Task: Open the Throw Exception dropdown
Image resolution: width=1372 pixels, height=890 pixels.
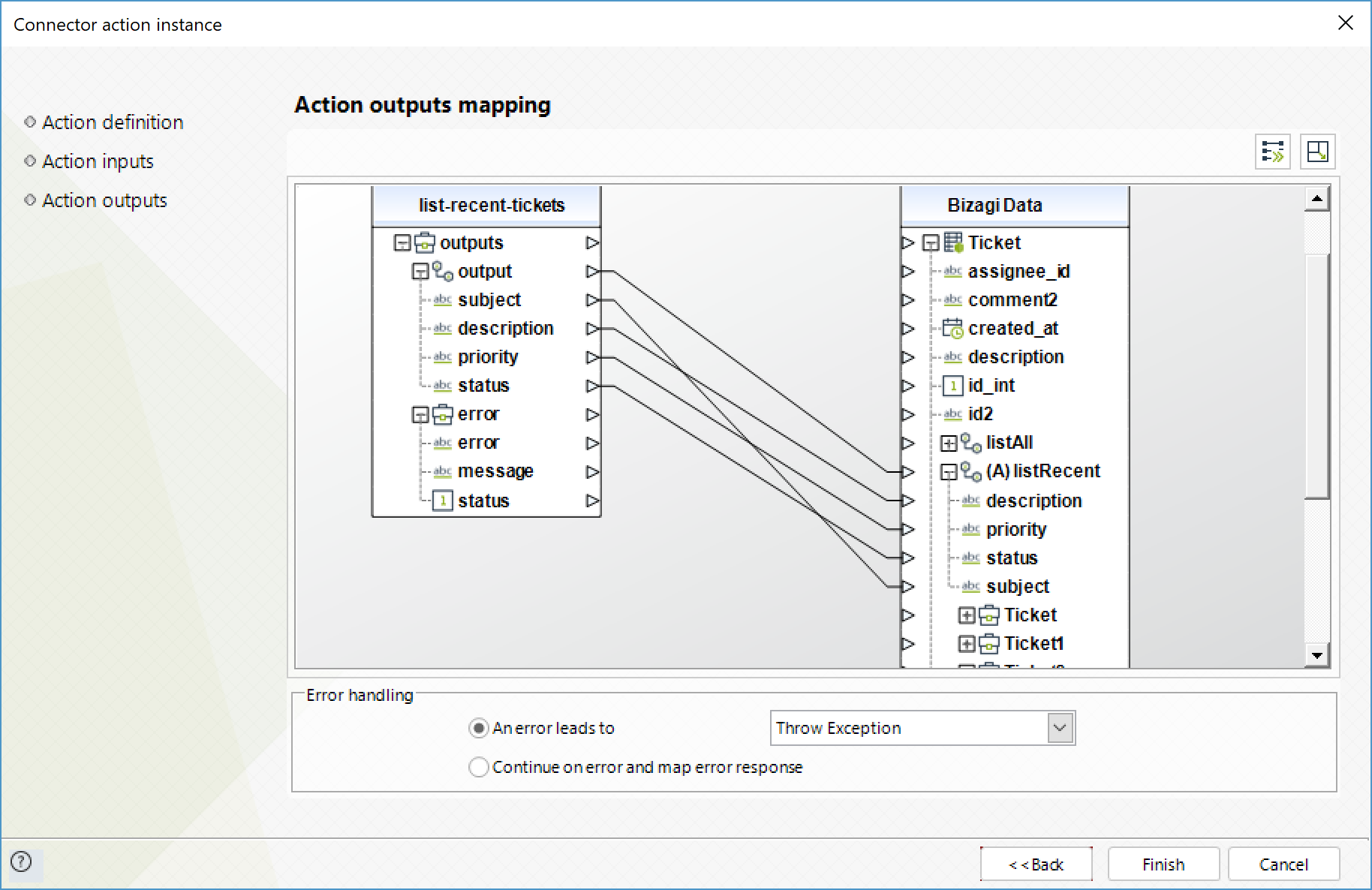Action: (1060, 728)
